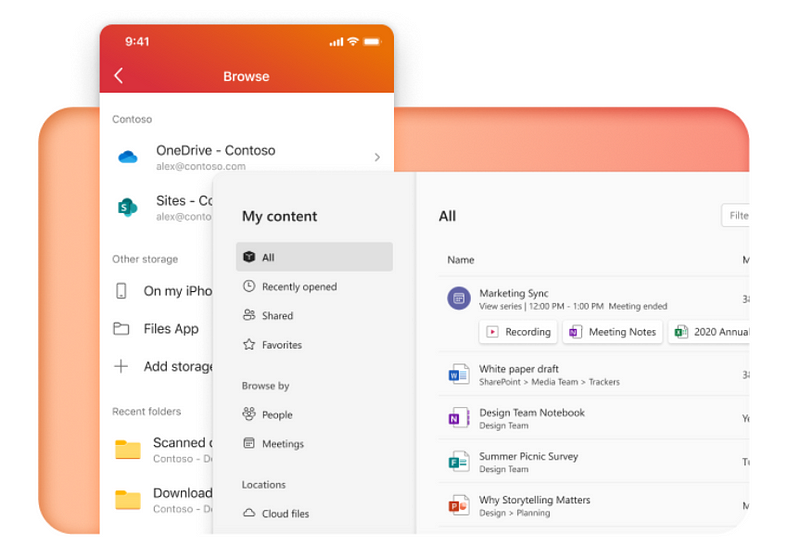This screenshot has height=559, width=800.
Task: Tap the phone icon for On my iPhone
Action: [x=121, y=291]
